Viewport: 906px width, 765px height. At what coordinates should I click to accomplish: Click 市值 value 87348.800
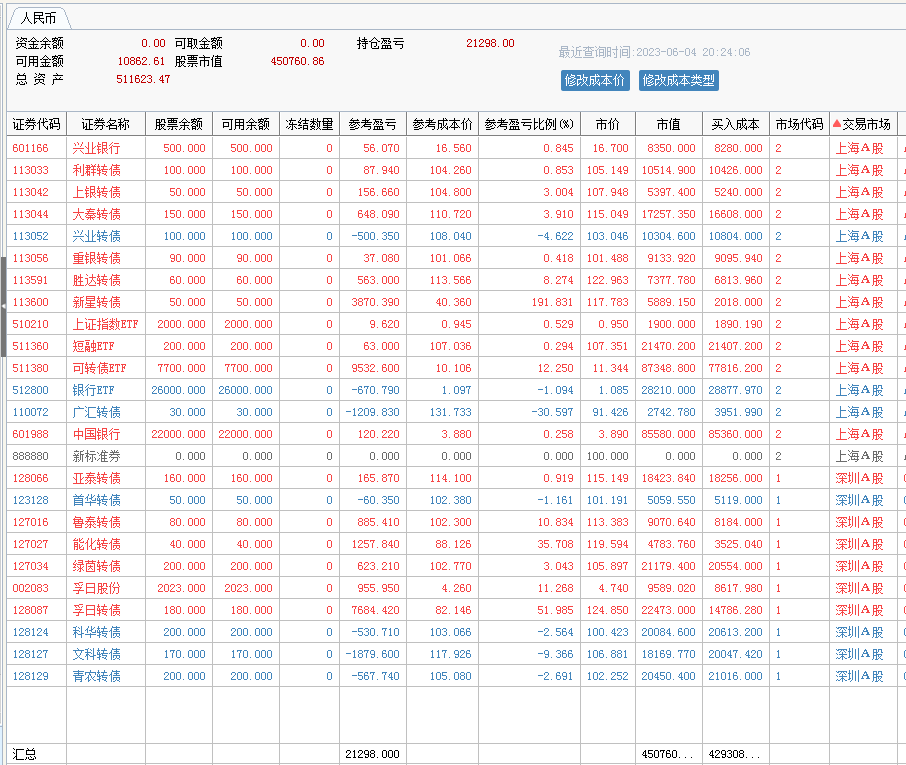(x=669, y=368)
